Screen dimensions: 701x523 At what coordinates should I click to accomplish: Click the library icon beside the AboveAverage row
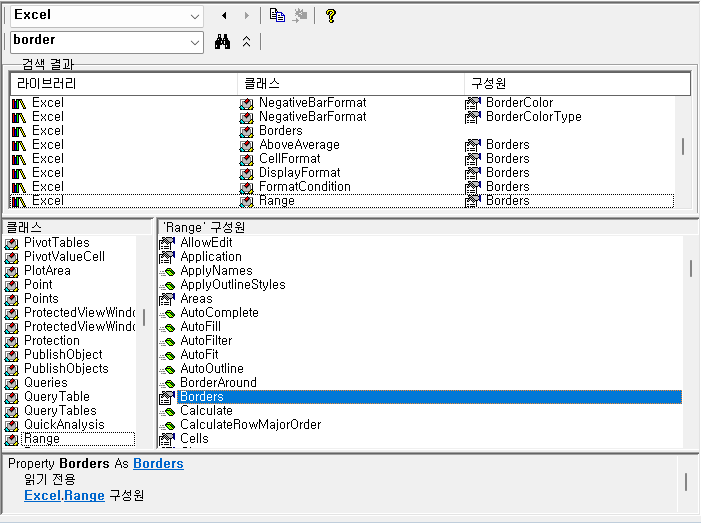point(19,145)
